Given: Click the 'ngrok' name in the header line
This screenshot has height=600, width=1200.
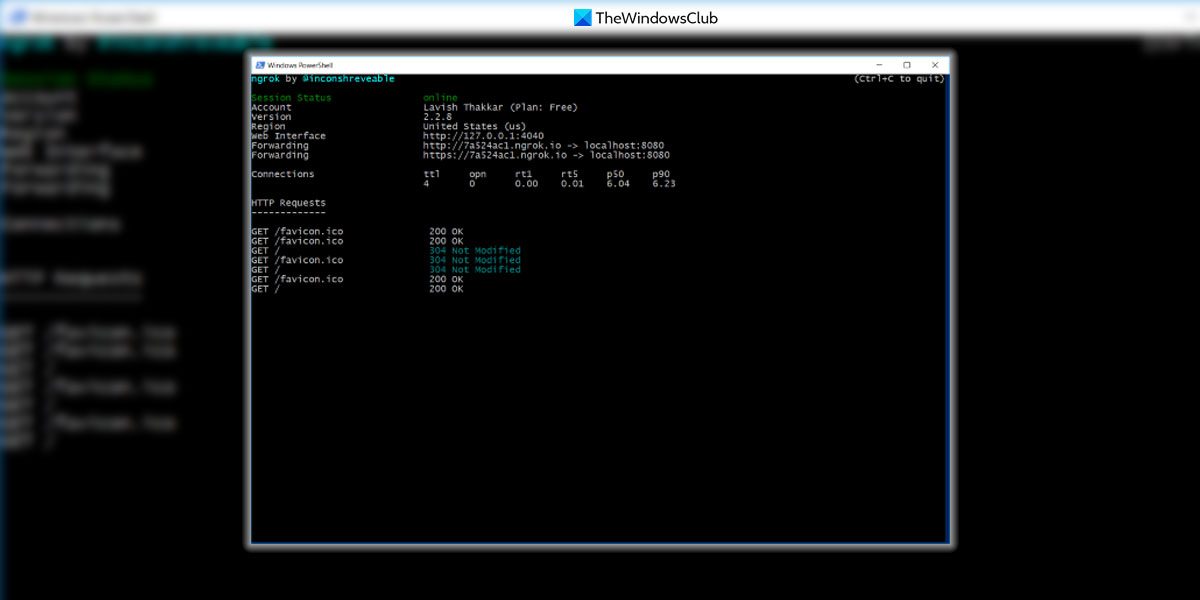Looking at the screenshot, I should coord(265,79).
